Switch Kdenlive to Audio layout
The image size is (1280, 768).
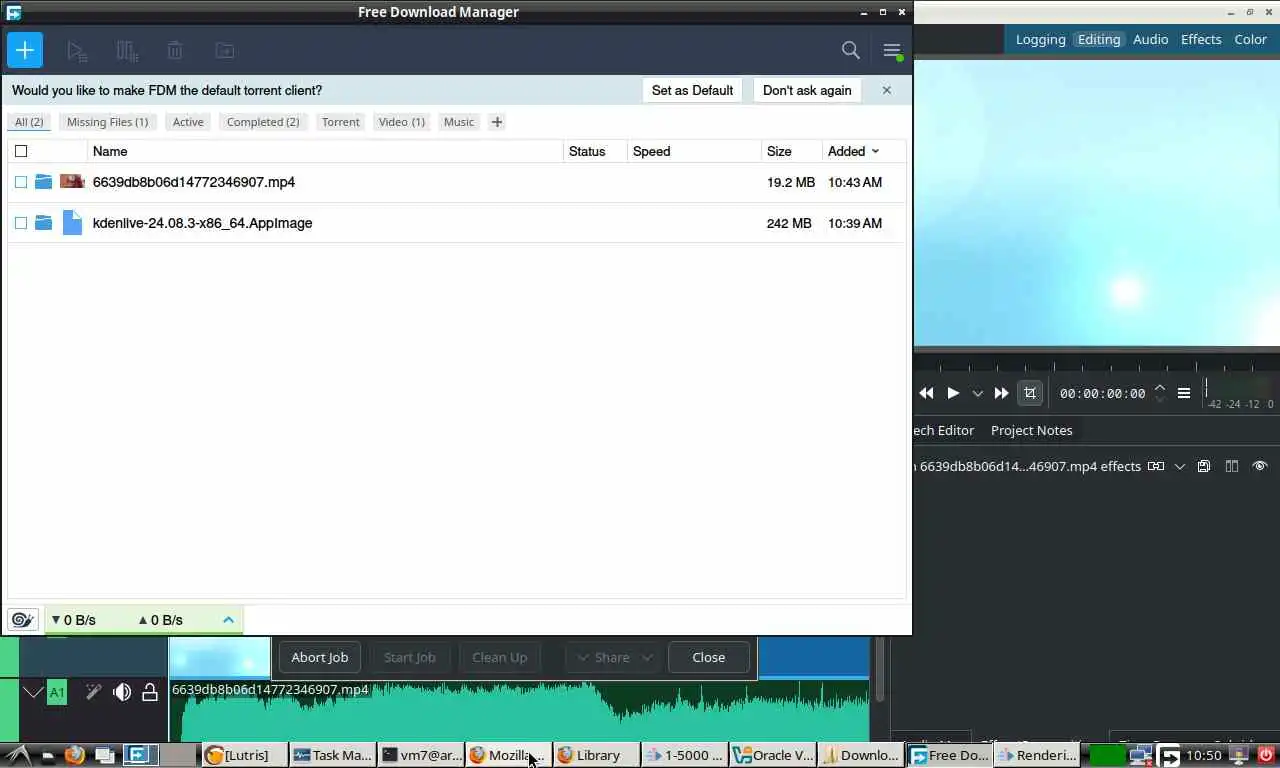[1151, 39]
